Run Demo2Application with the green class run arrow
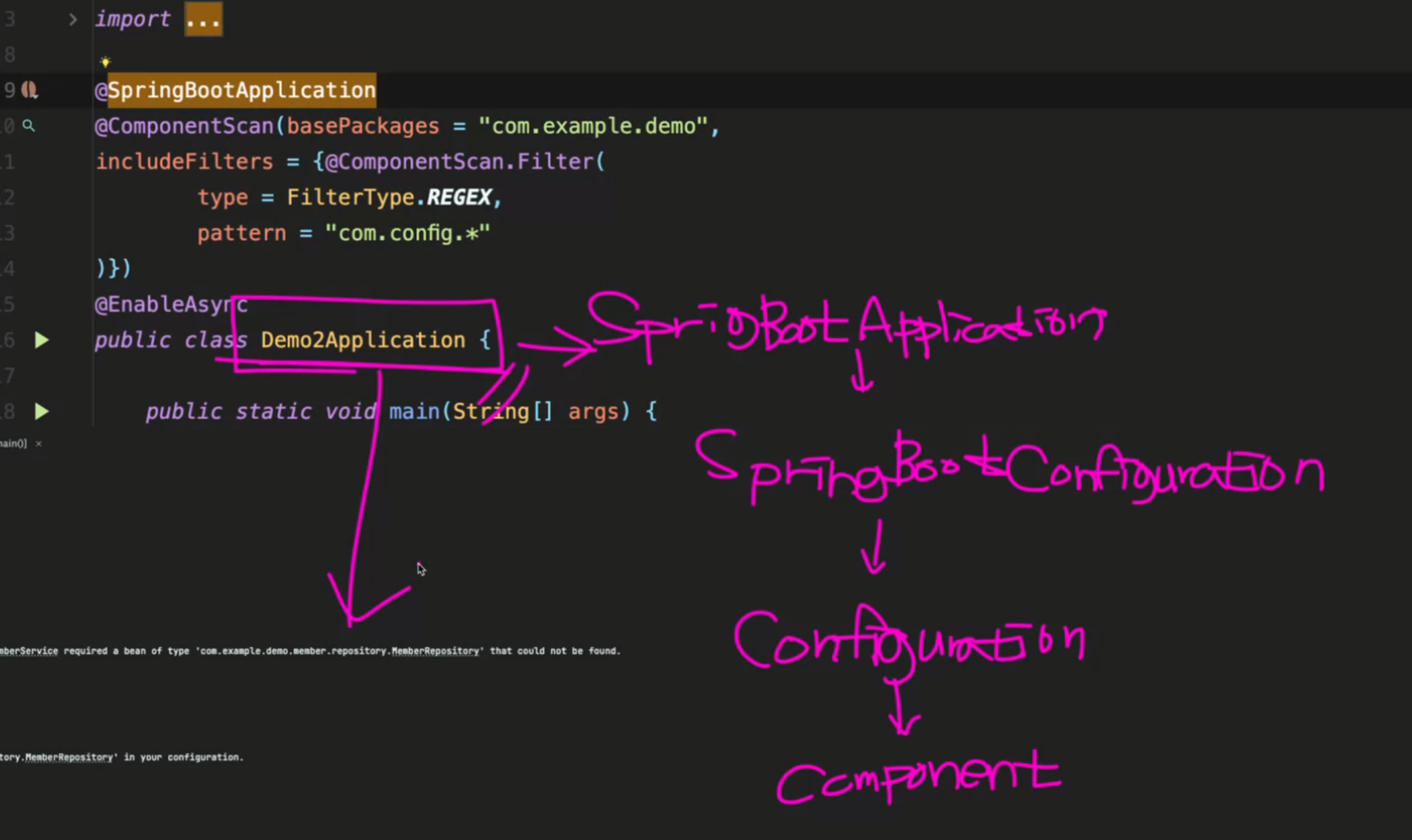This screenshot has height=840, width=1412. (x=42, y=340)
